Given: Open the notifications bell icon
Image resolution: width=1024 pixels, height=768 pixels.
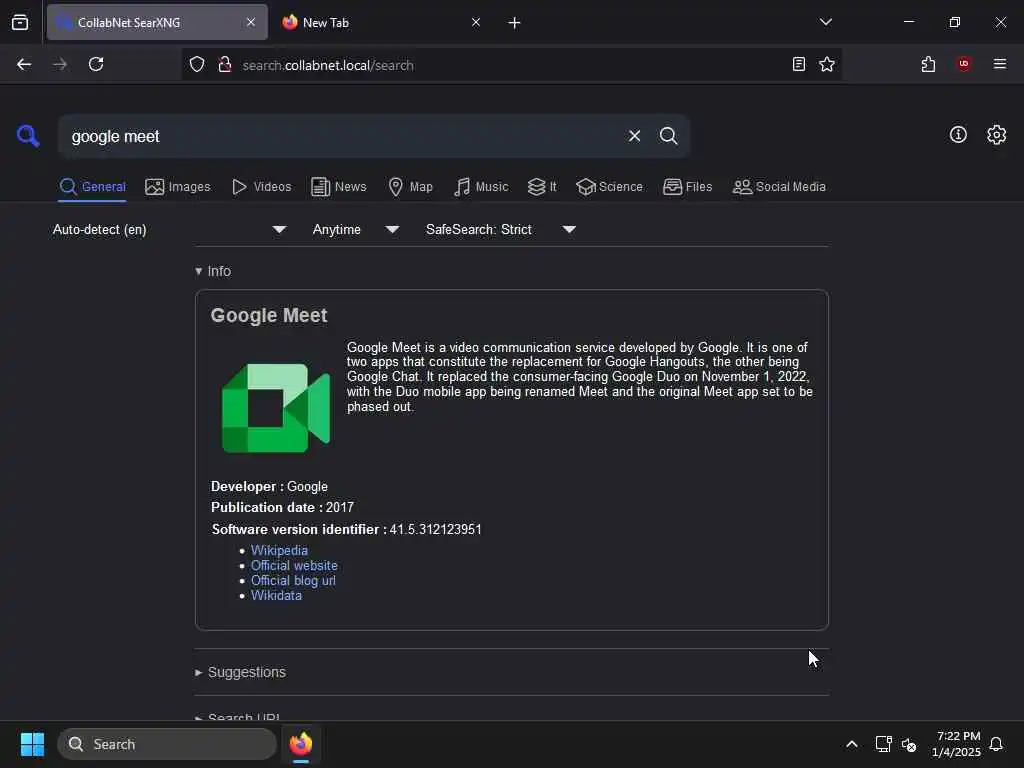Looking at the screenshot, I should [996, 744].
